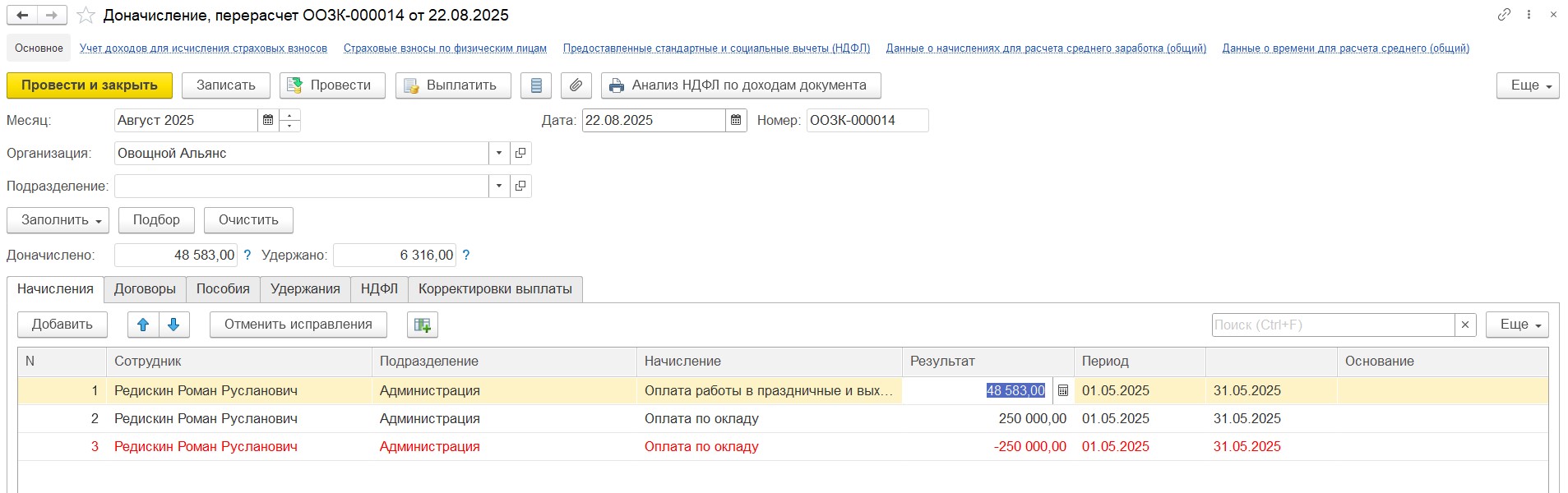Open calendar picker for the Дата field

click(x=736, y=121)
